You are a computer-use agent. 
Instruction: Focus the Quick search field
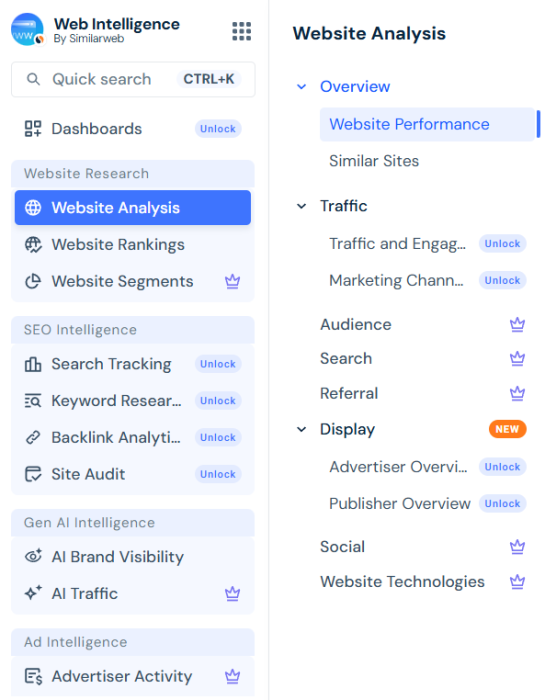pyautogui.click(x=133, y=79)
